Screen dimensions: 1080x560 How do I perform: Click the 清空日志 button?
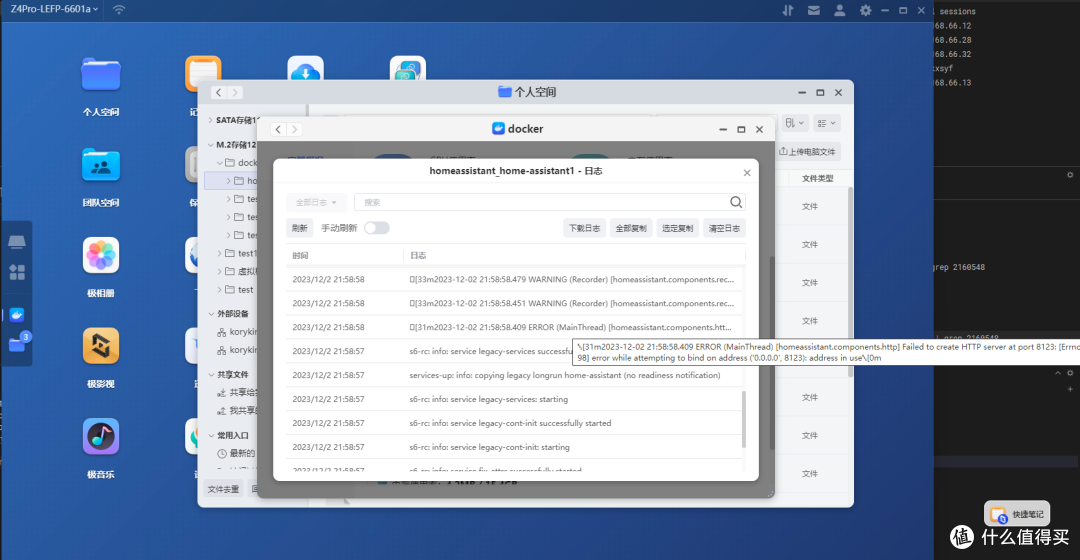point(724,228)
